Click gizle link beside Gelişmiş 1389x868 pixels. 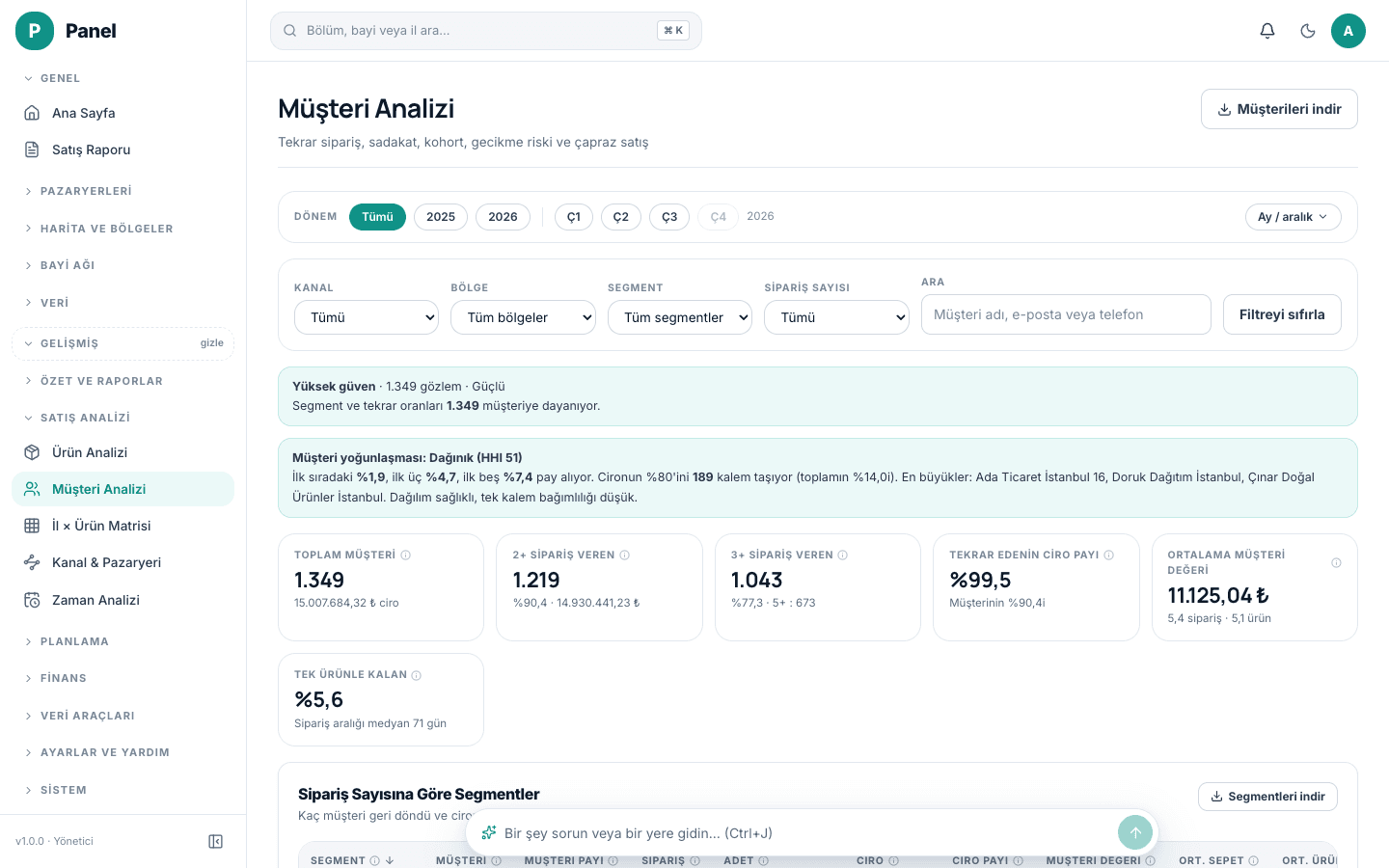click(212, 343)
